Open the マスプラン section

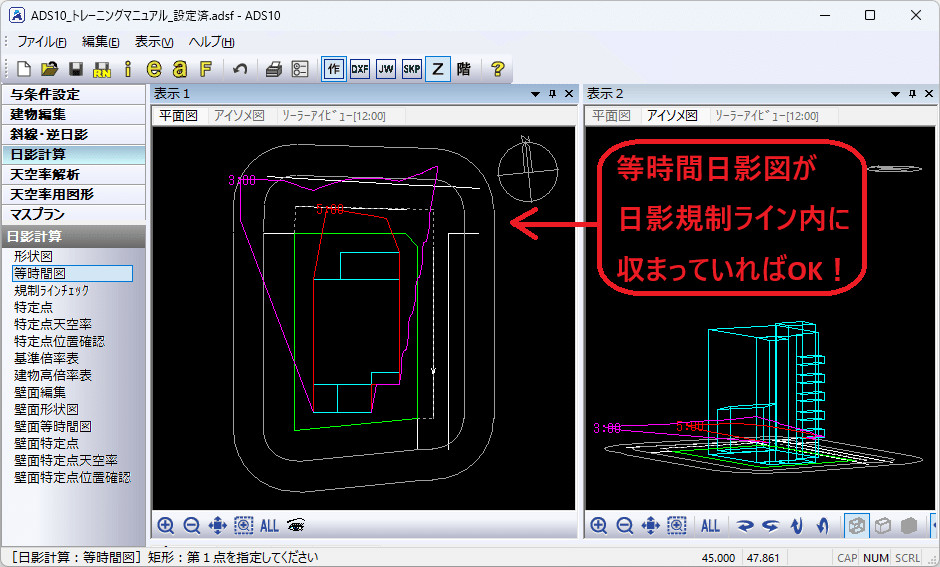(74, 215)
